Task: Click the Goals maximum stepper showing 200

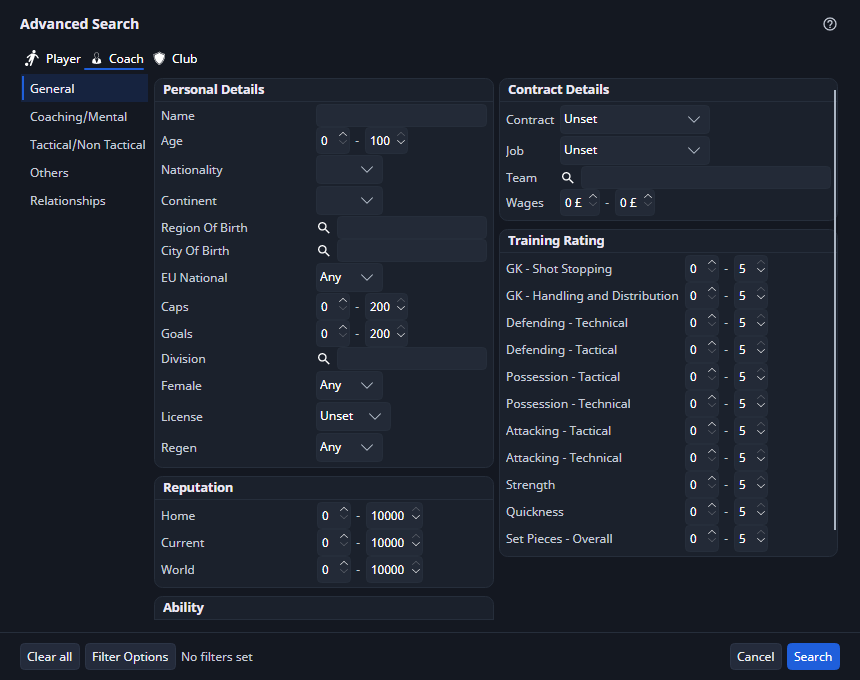Action: pos(387,333)
